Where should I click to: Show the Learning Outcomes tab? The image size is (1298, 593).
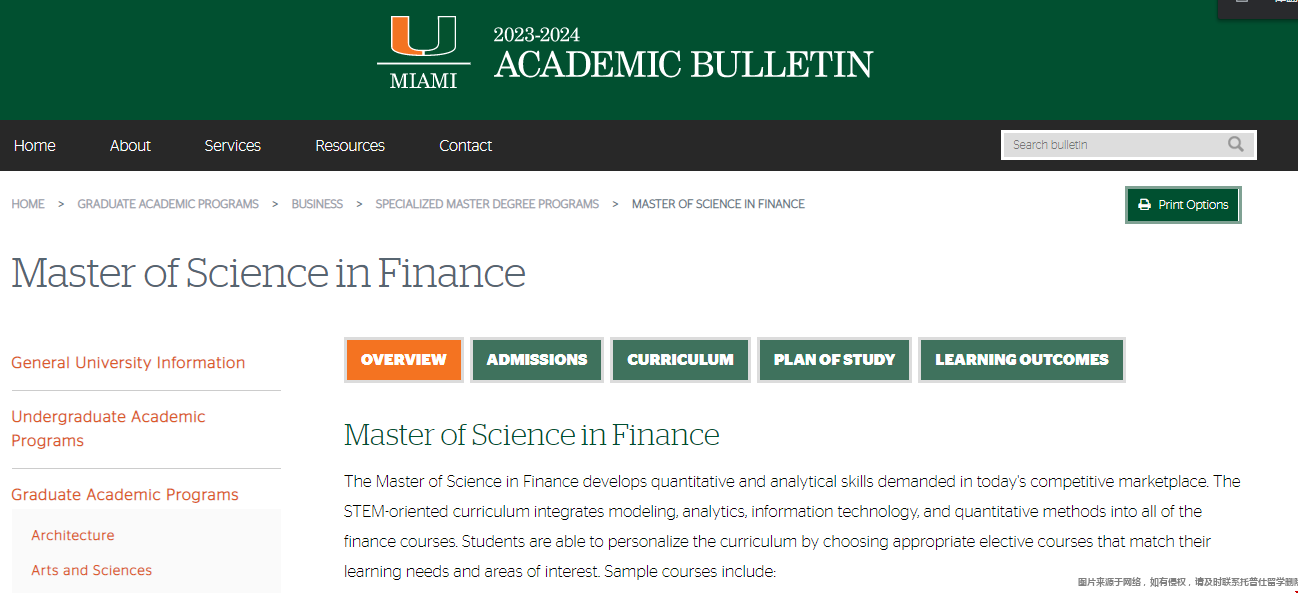tap(1022, 360)
